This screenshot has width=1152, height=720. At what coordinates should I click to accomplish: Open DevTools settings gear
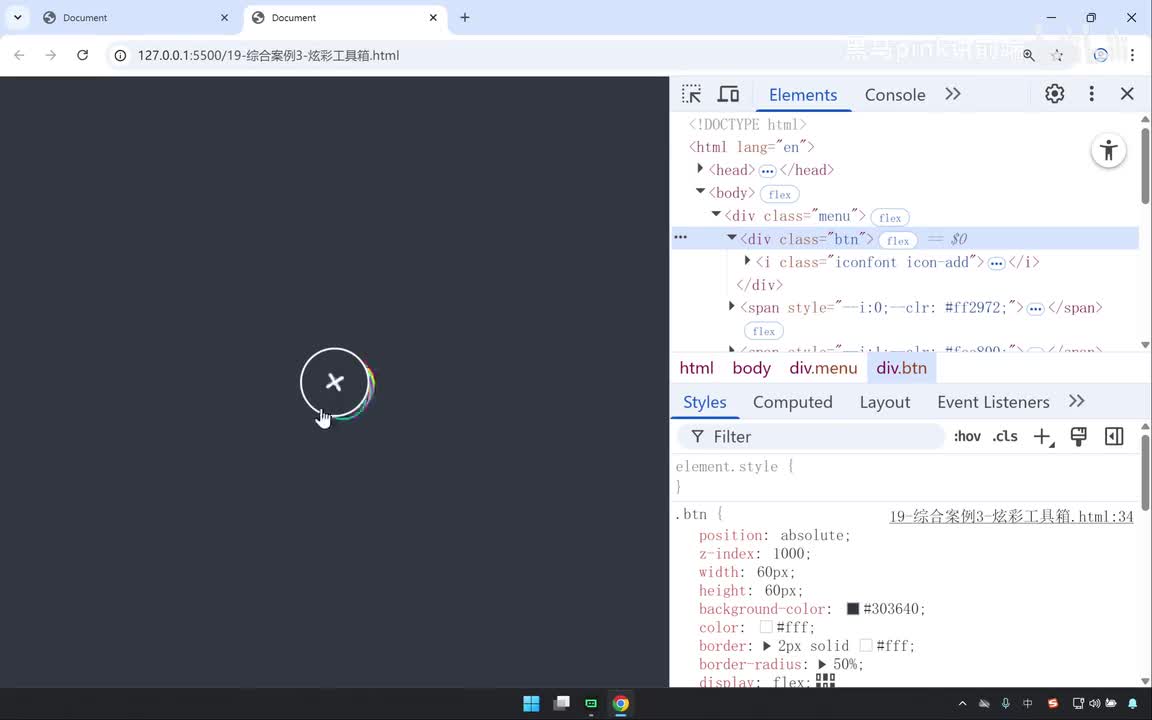coord(1054,93)
